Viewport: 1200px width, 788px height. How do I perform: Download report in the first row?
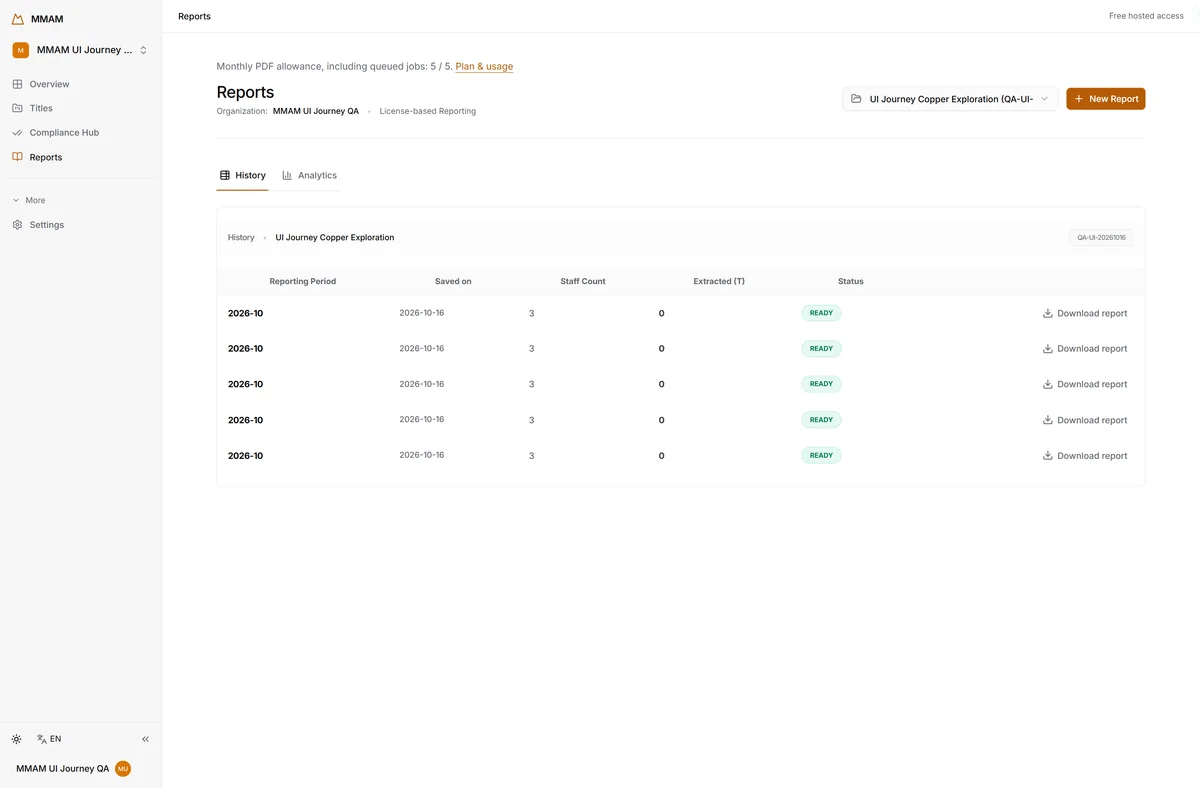1085,313
